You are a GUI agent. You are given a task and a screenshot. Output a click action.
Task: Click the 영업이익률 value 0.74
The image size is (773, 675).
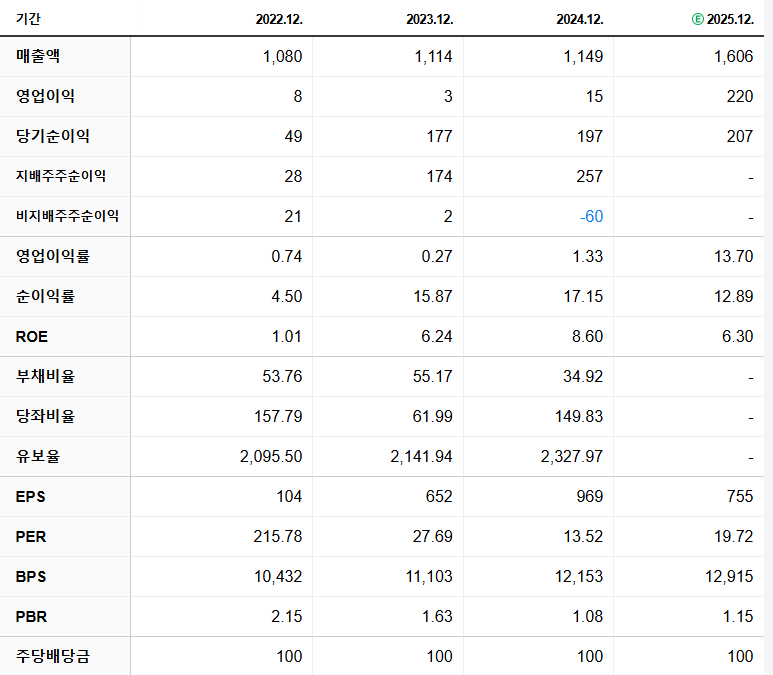pyautogui.click(x=286, y=256)
